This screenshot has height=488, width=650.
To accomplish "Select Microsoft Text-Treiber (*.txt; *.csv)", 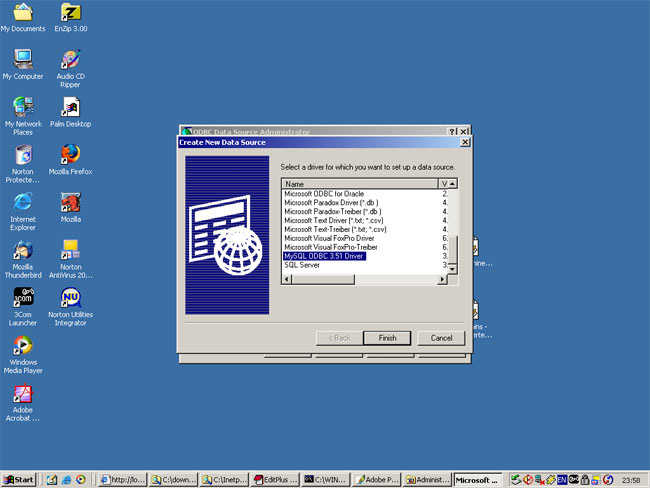I will 335,229.
